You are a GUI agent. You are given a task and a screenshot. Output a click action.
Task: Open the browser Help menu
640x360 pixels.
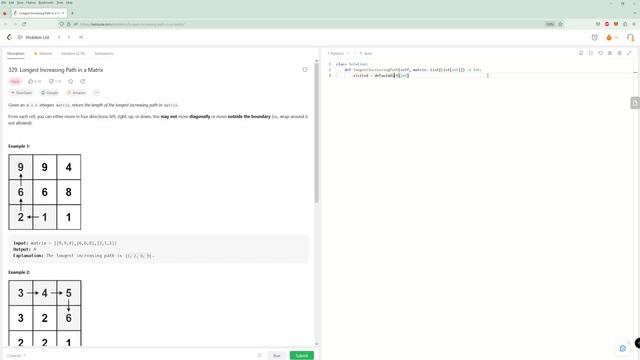[69, 2]
